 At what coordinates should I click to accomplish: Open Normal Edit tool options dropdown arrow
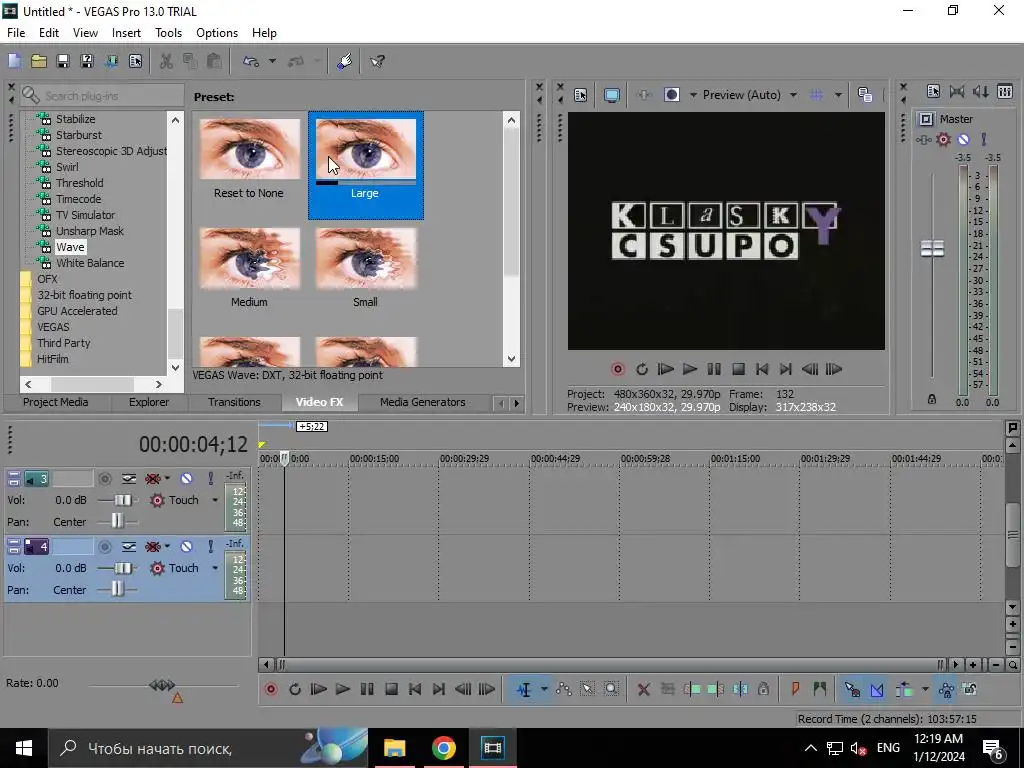pos(543,689)
